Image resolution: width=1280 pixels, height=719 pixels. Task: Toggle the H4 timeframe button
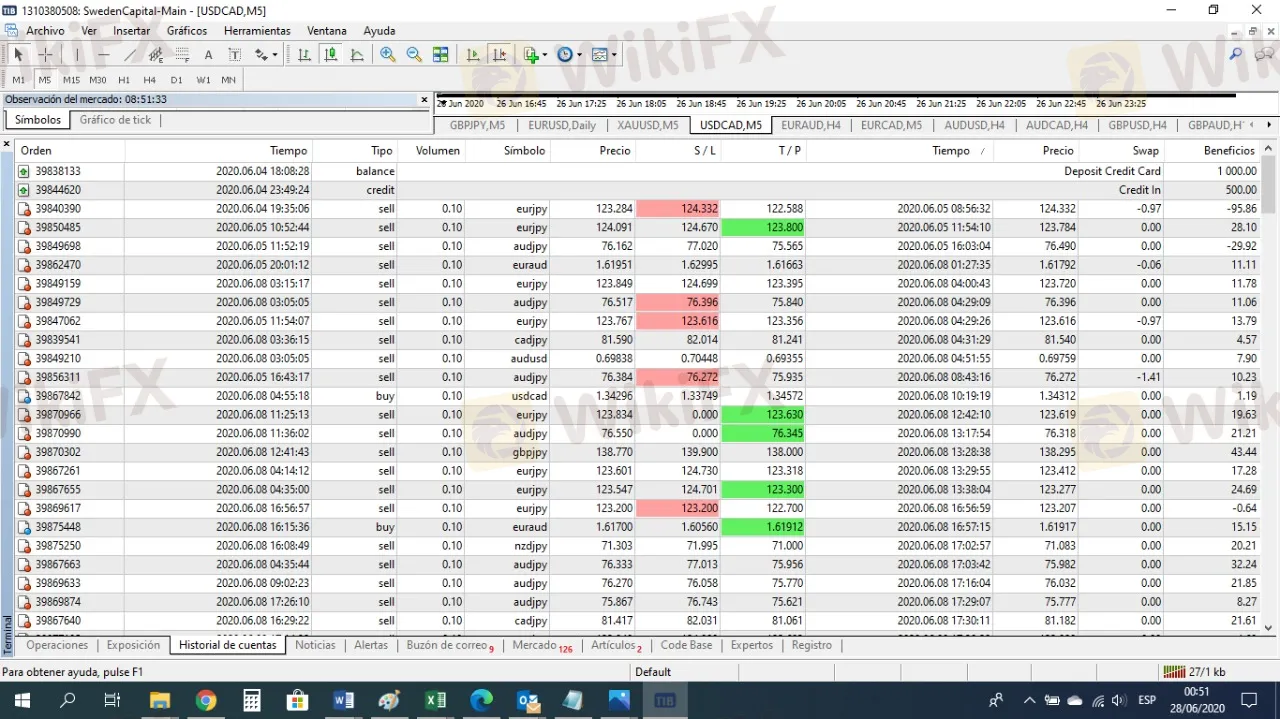coord(150,80)
